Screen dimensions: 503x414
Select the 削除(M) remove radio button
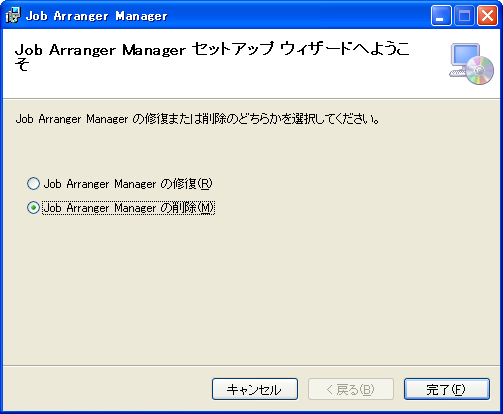click(33, 208)
